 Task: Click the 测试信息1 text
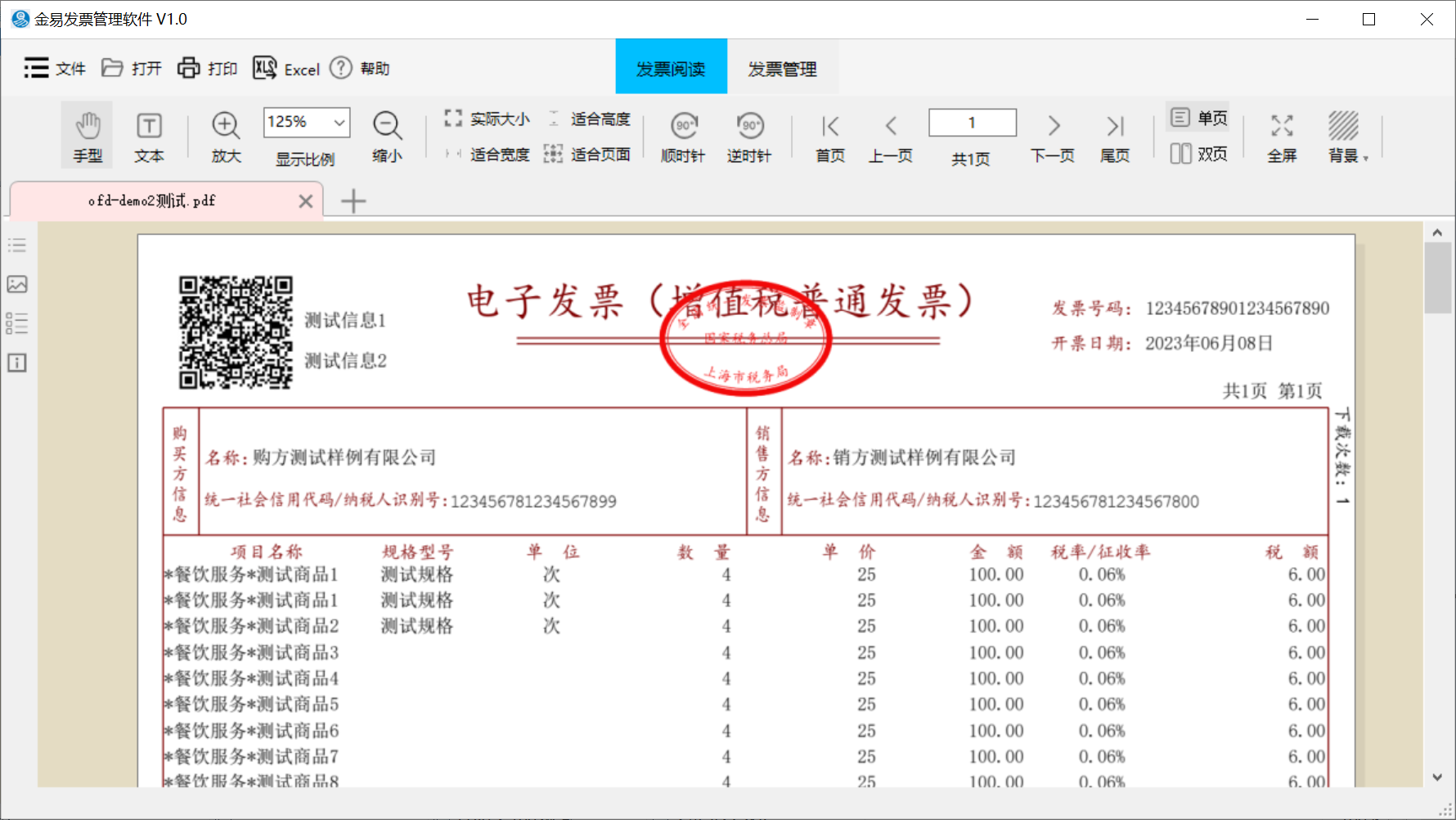pyautogui.click(x=345, y=320)
